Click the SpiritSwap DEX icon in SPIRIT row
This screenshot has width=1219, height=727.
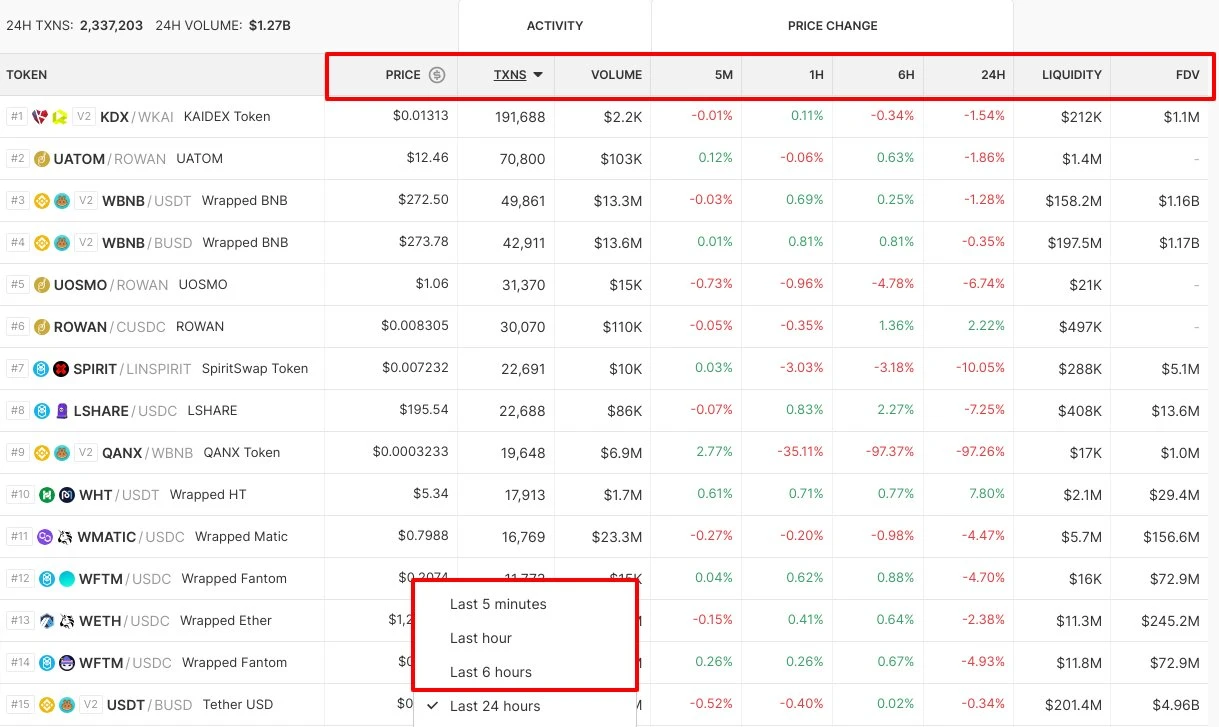coord(61,369)
